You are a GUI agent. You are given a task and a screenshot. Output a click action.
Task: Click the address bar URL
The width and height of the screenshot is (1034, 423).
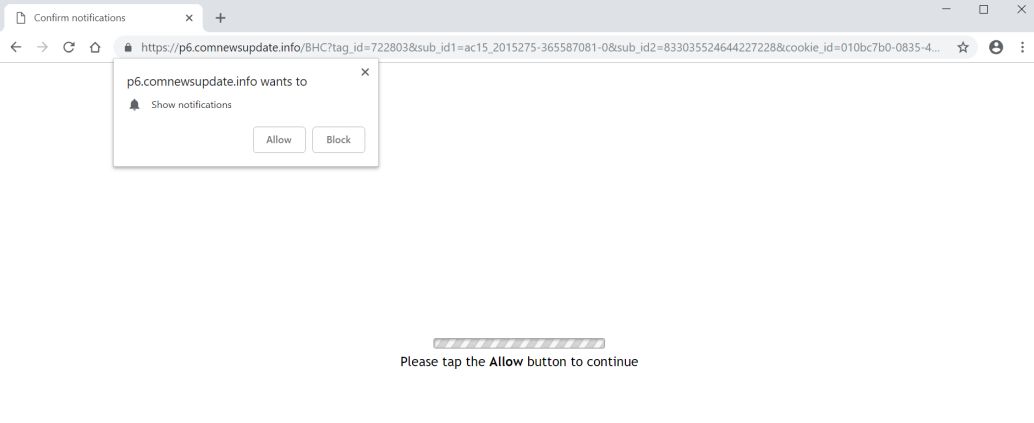click(540, 48)
